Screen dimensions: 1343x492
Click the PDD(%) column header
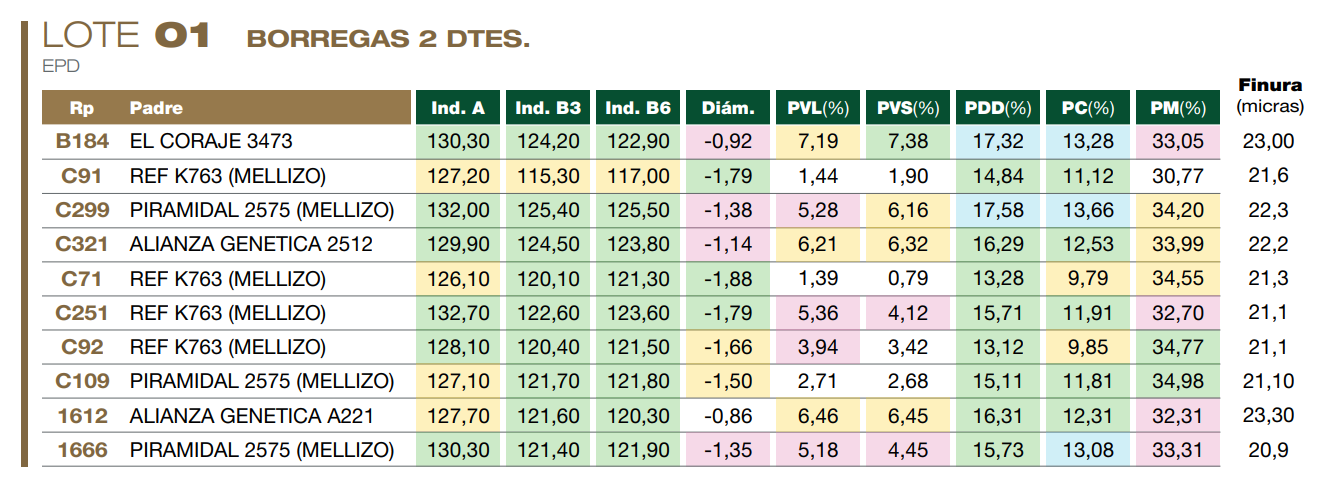click(998, 108)
